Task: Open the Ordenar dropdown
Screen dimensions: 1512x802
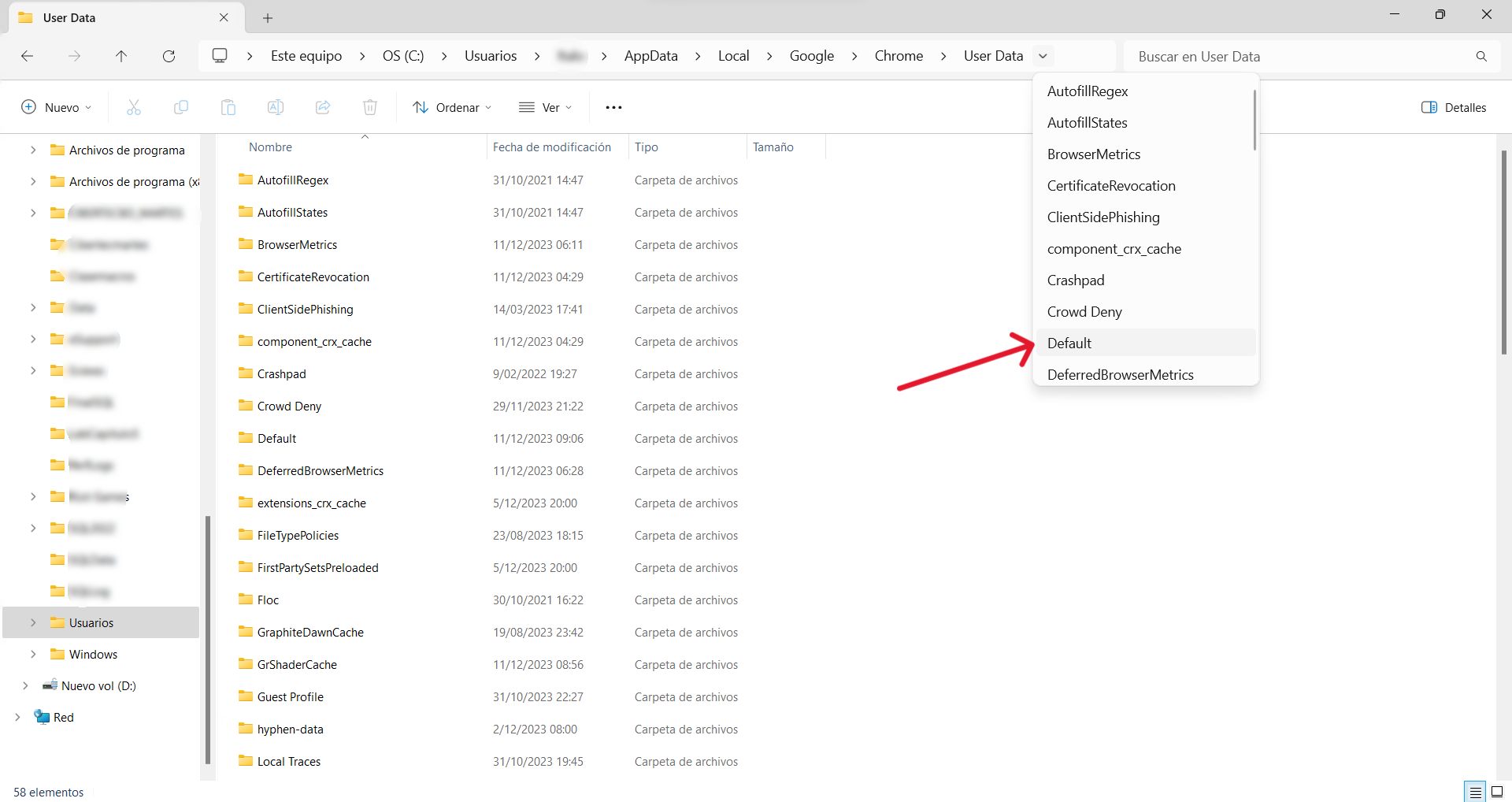Action: click(452, 107)
